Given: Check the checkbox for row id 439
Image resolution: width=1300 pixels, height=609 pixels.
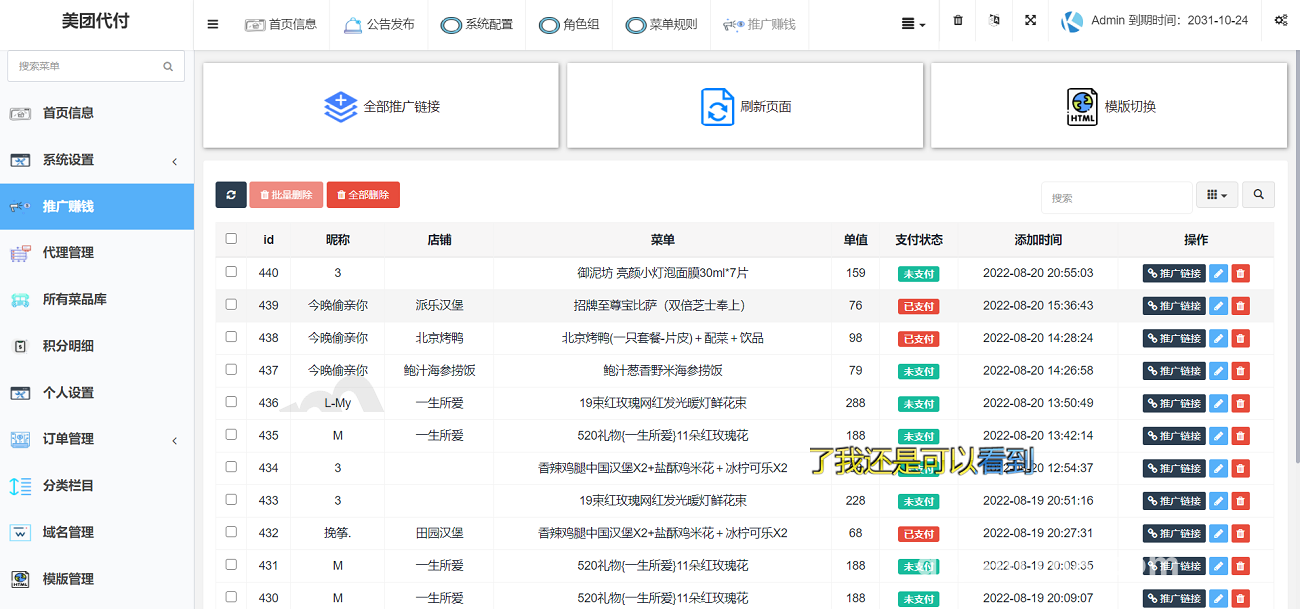Looking at the screenshot, I should (x=231, y=304).
